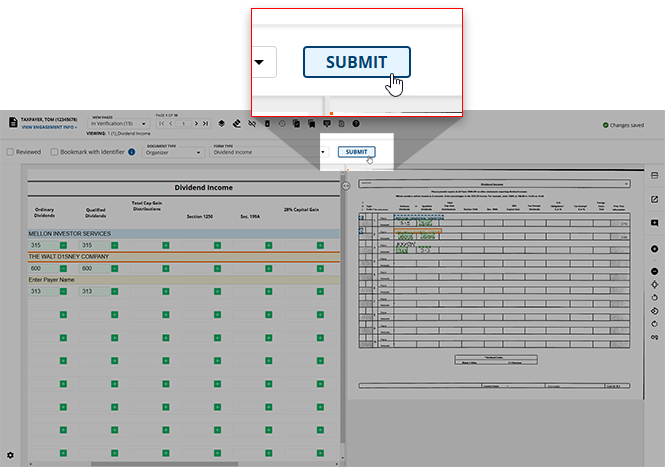Viewport: 665px width, 467px height.
Task: Click the 28% Capital Gain column header
Action: point(301,210)
